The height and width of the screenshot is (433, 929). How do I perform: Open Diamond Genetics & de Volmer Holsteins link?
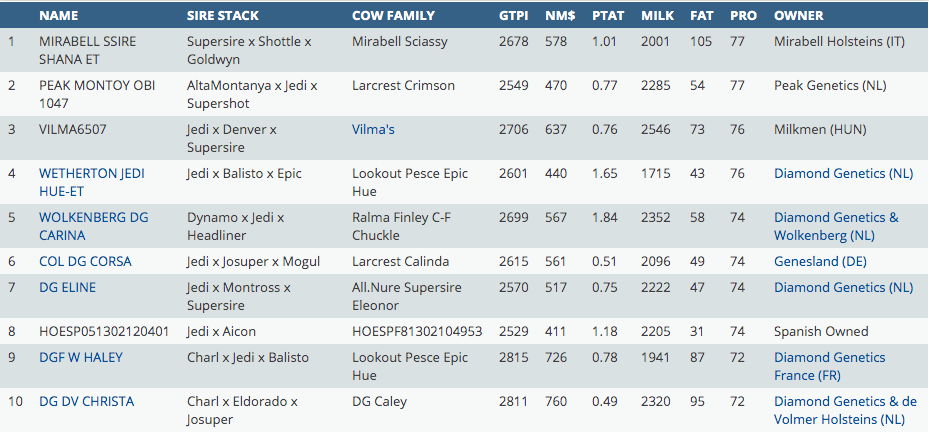(844, 410)
